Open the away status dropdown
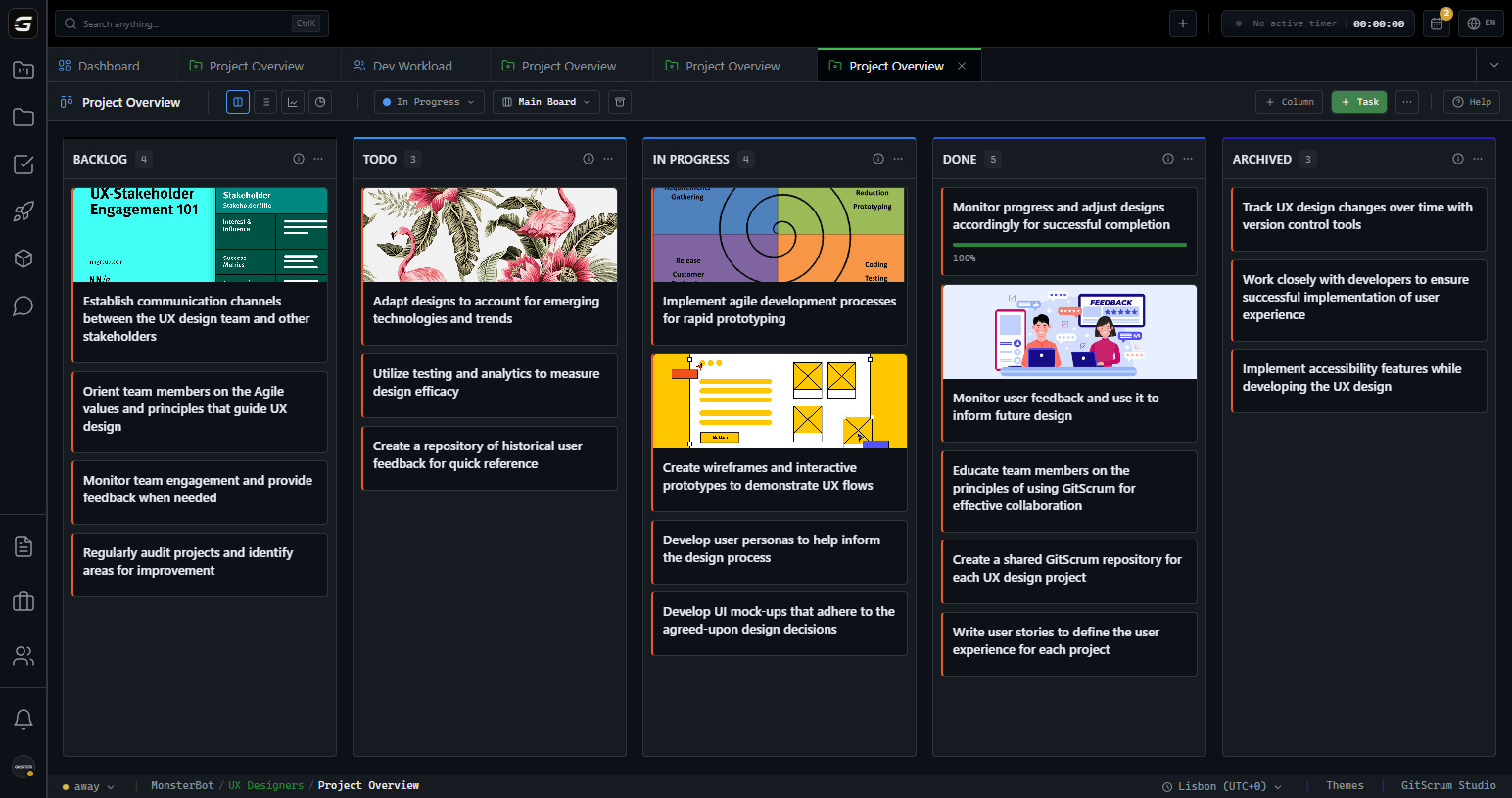 (x=88, y=784)
